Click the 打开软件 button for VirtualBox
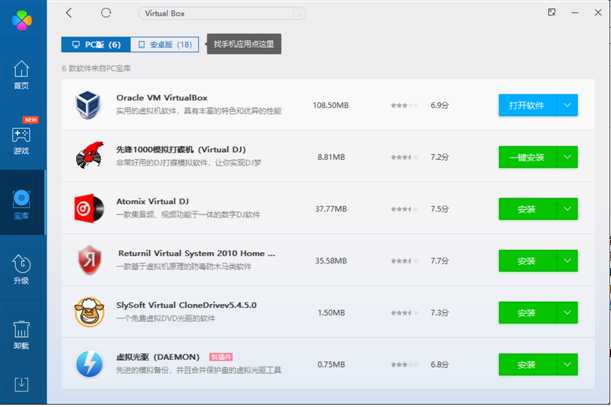The width and height of the screenshot is (611, 407). point(528,105)
